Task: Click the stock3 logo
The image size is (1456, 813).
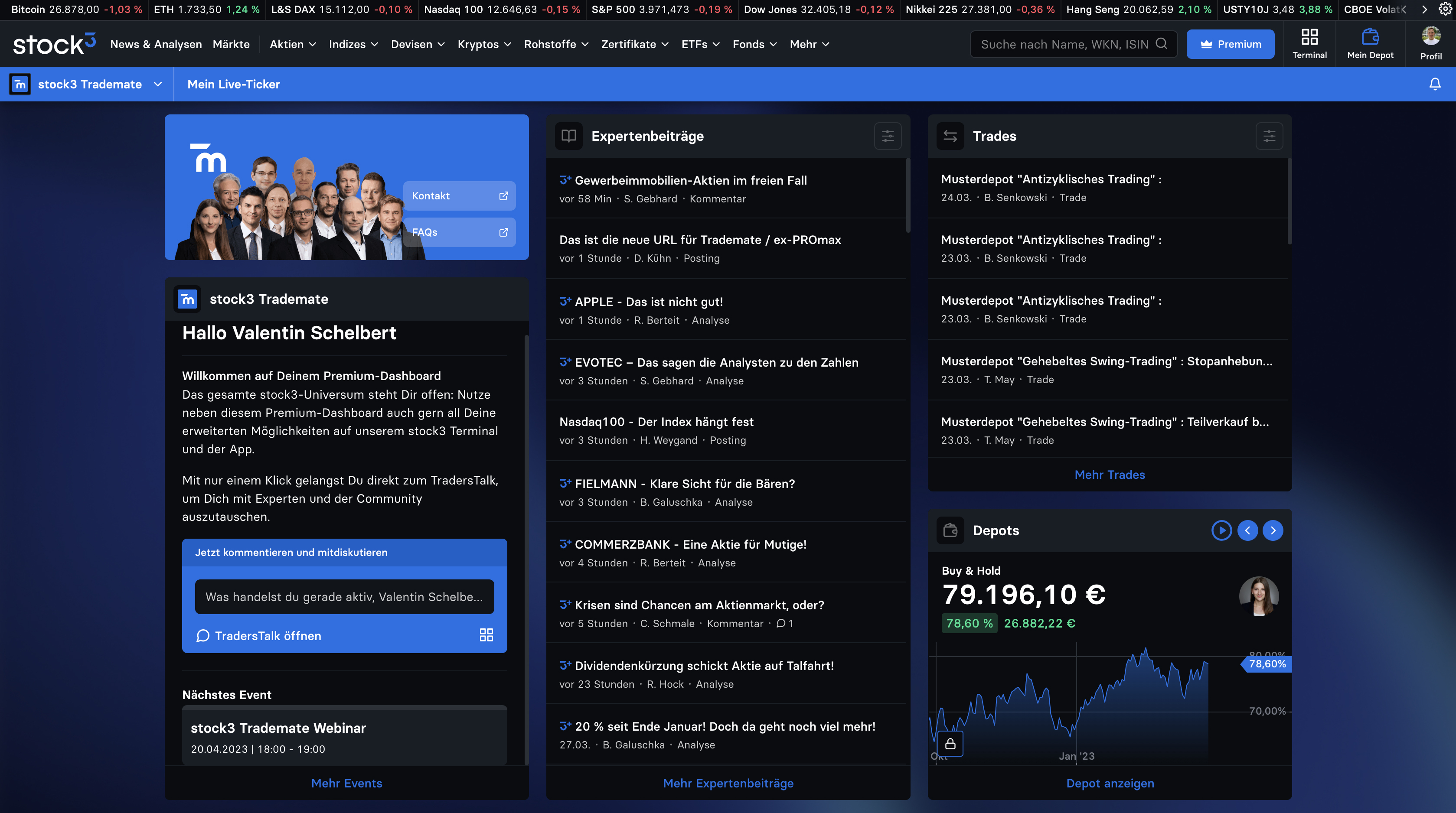Action: click(x=54, y=44)
